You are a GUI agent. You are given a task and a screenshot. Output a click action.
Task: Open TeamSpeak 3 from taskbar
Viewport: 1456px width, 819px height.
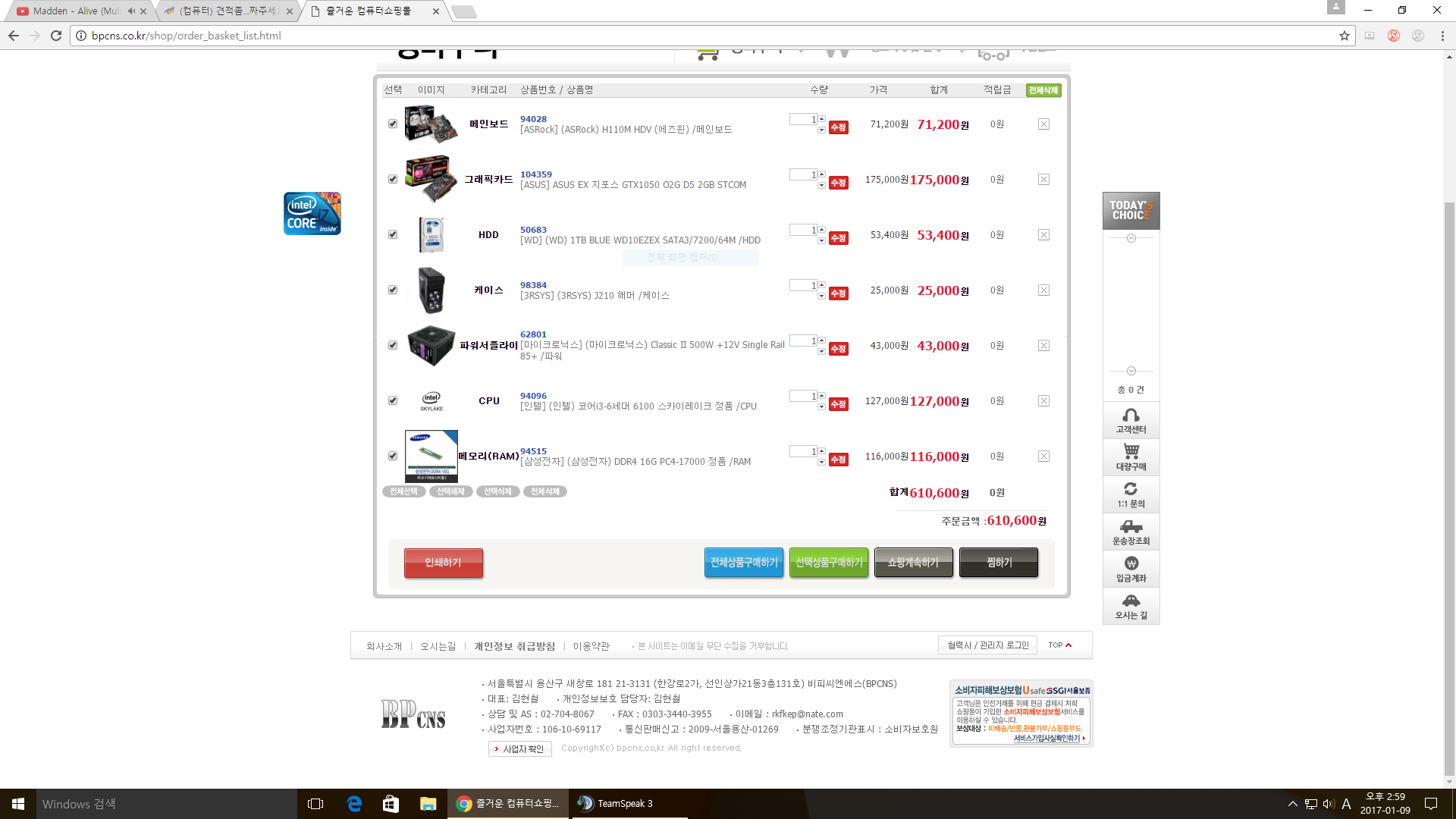click(x=615, y=804)
